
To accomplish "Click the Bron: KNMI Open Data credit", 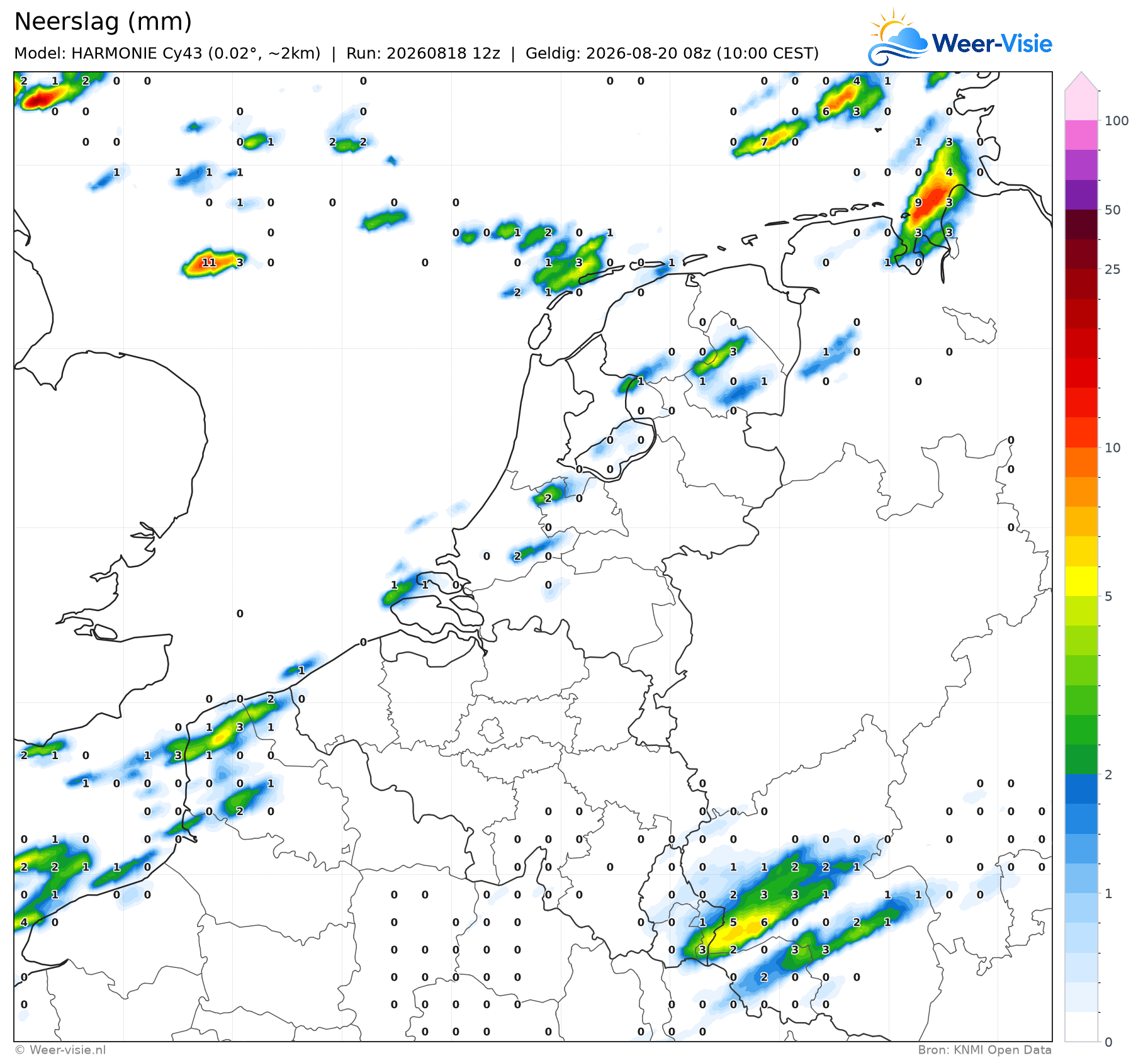I will [984, 1050].
